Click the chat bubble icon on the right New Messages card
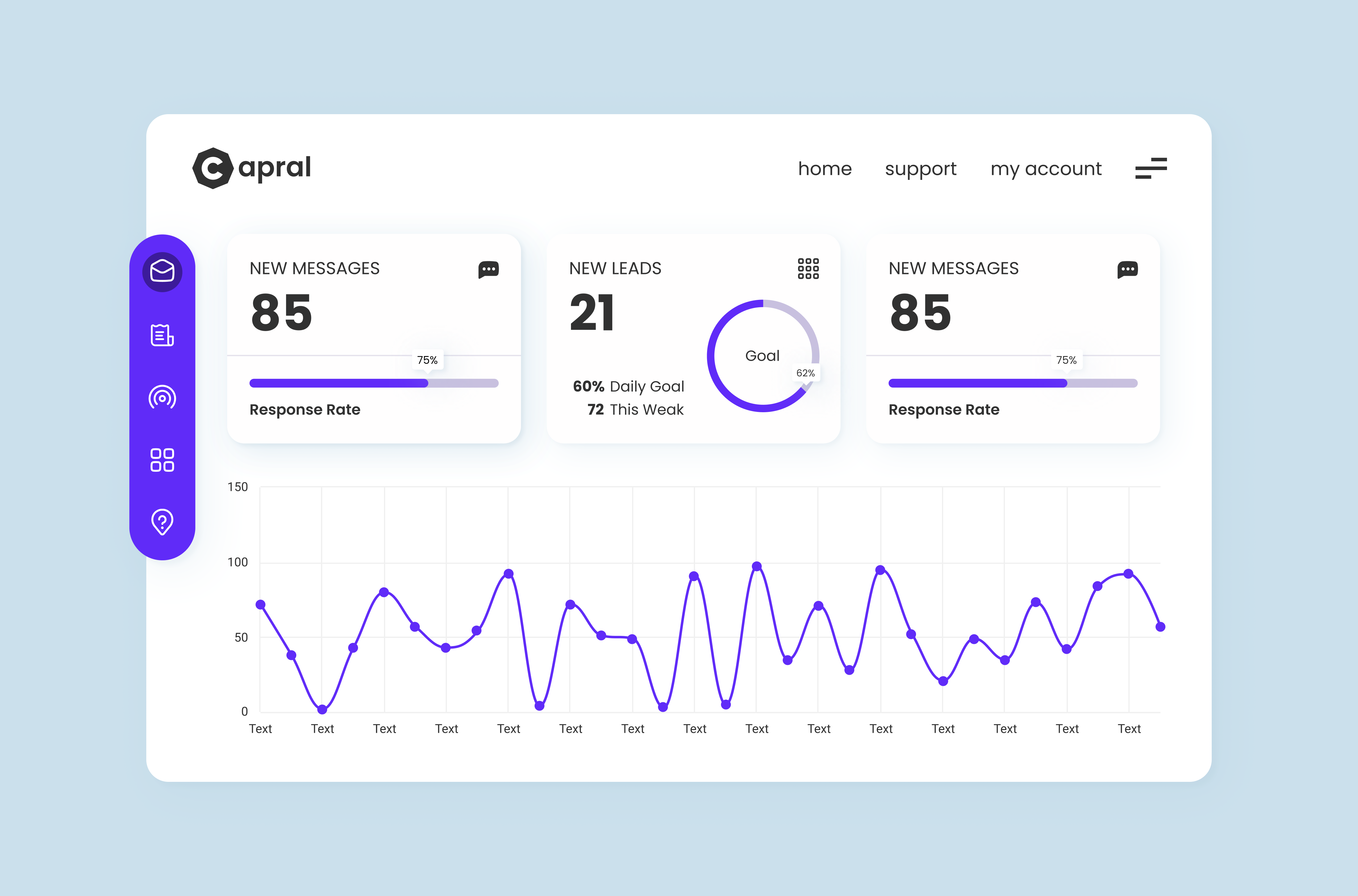Image resolution: width=1358 pixels, height=896 pixels. pyautogui.click(x=1128, y=270)
